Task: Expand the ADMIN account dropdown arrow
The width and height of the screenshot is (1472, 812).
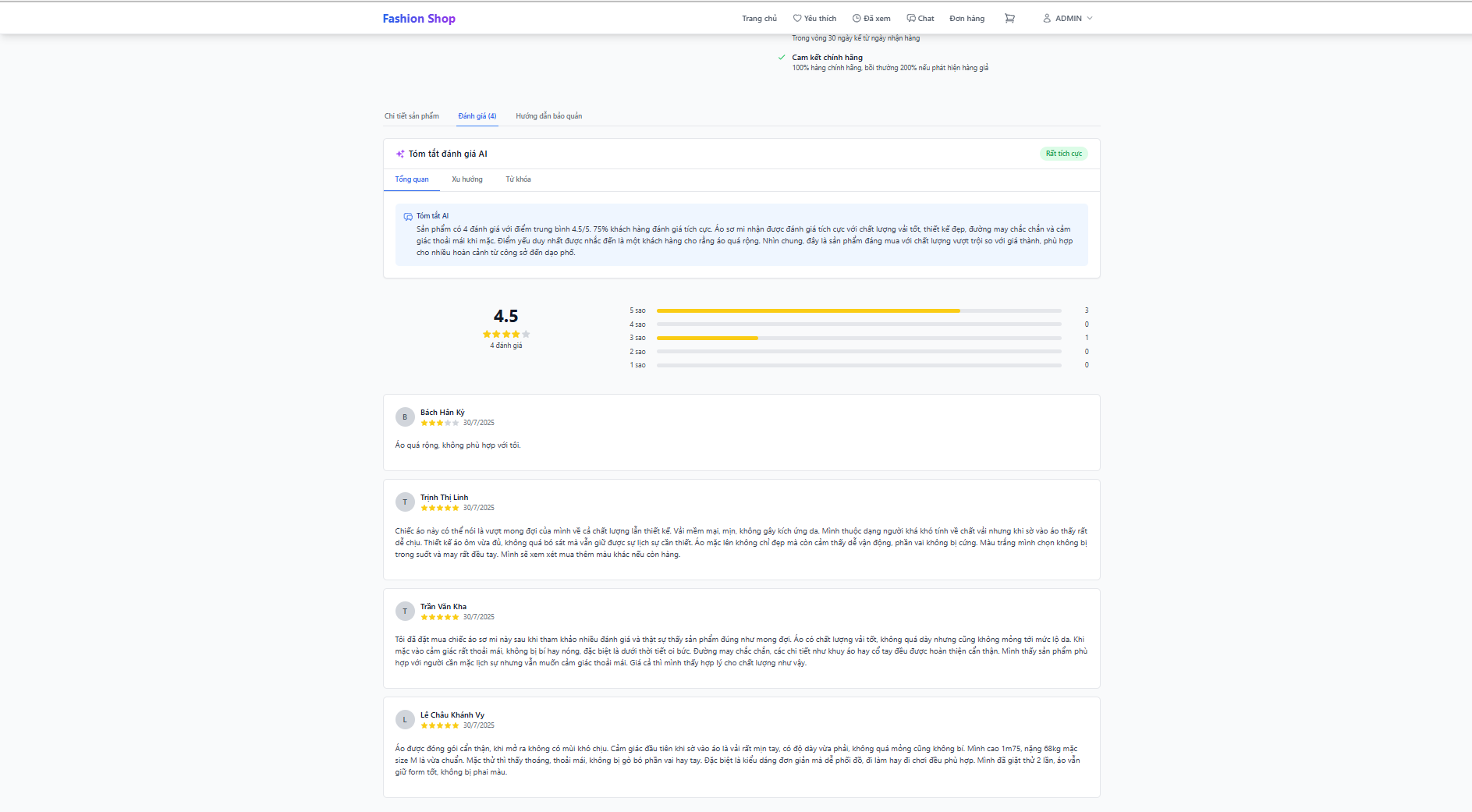Action: pyautogui.click(x=1090, y=18)
